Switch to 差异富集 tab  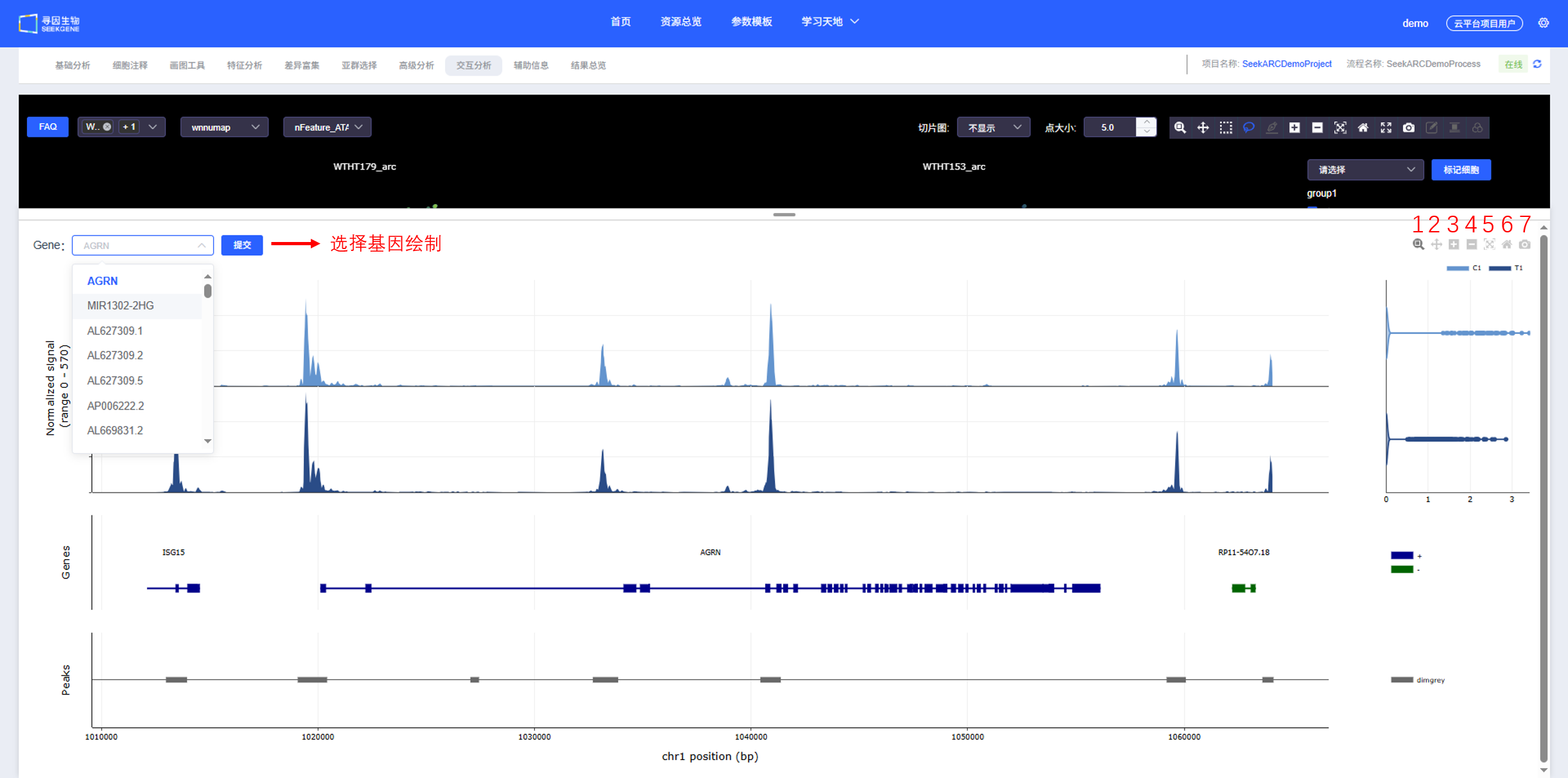302,65
